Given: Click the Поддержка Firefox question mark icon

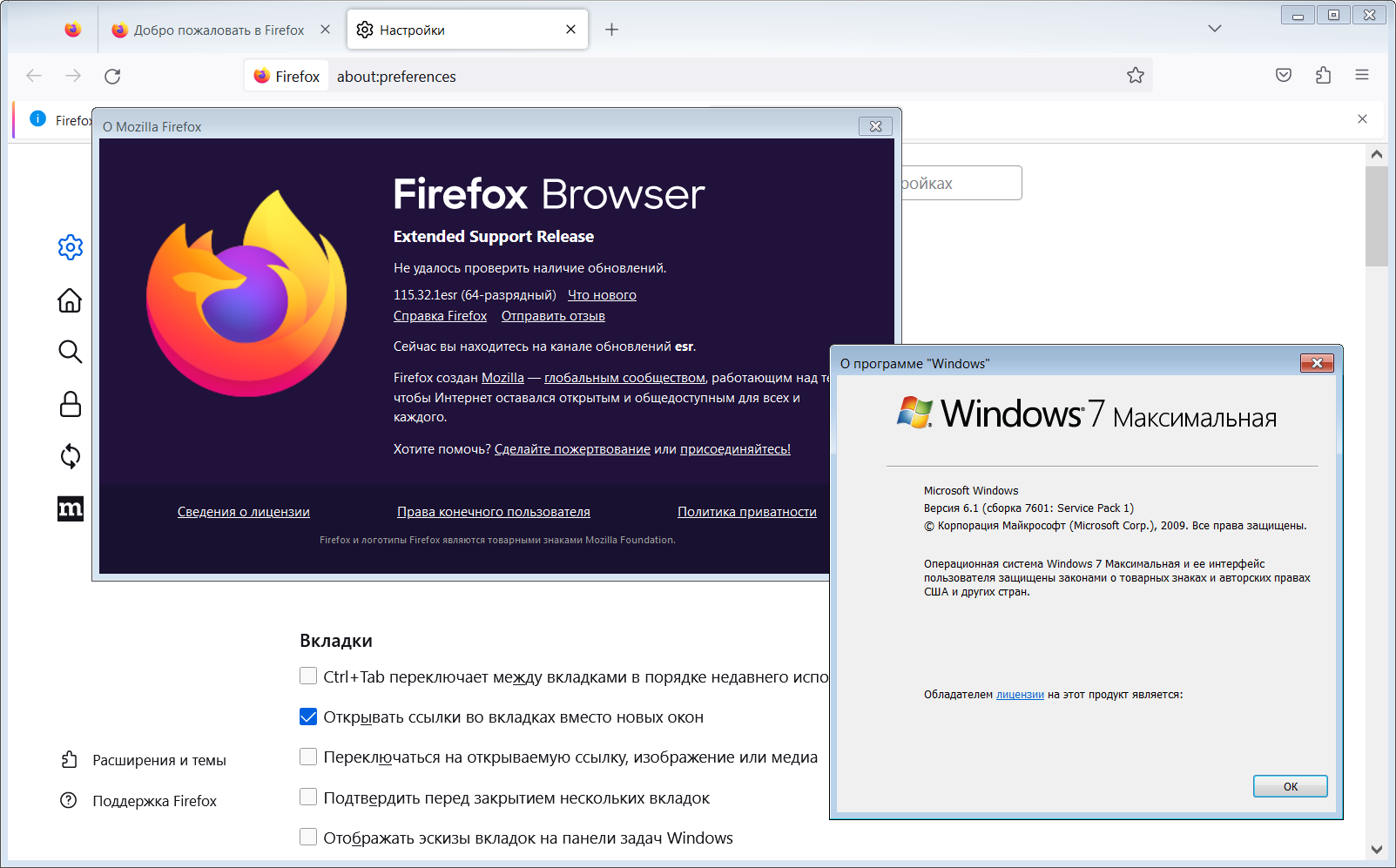Looking at the screenshot, I should pos(69,801).
